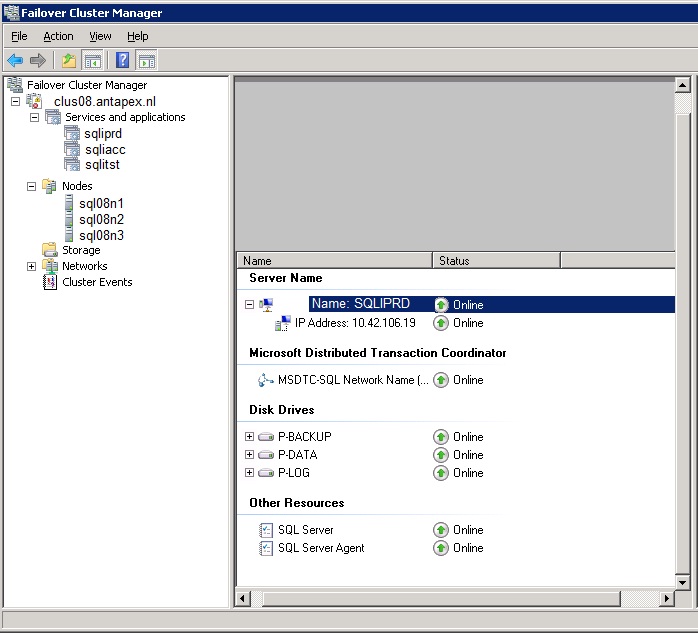
Task: Click the Storage folder icon
Action: point(50,250)
